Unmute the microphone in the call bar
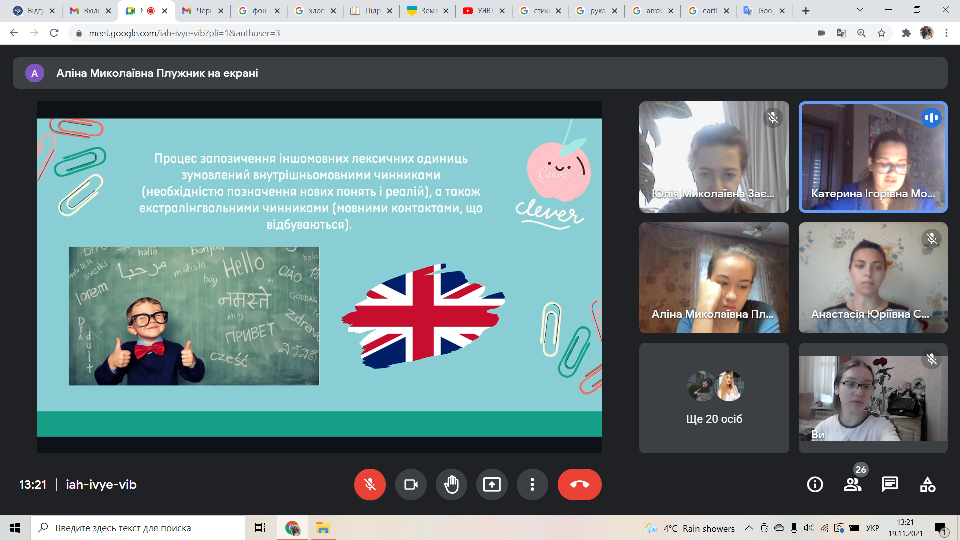The width and height of the screenshot is (960, 540). [369, 484]
